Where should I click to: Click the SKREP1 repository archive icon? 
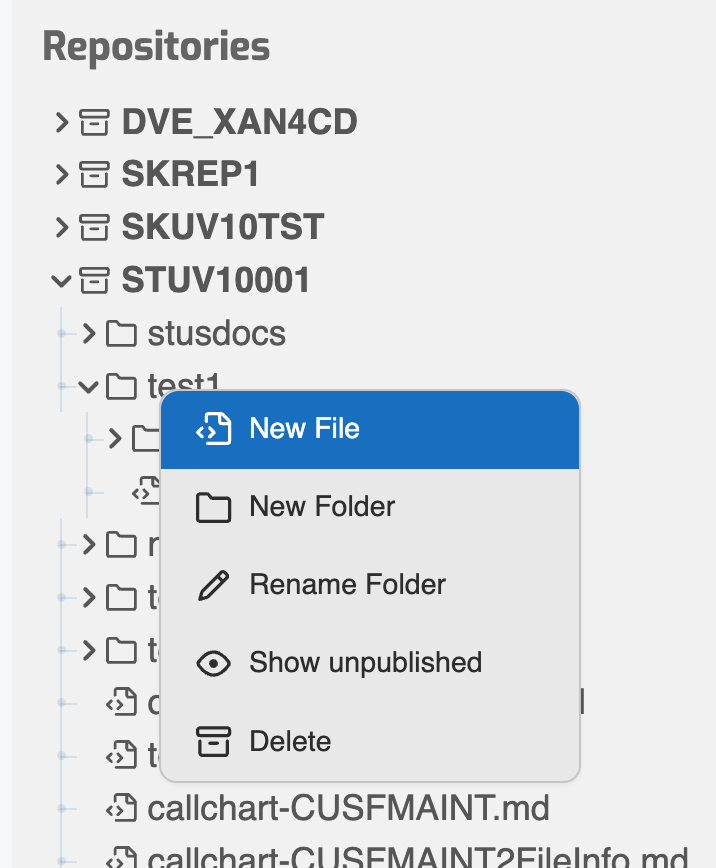coord(95,175)
